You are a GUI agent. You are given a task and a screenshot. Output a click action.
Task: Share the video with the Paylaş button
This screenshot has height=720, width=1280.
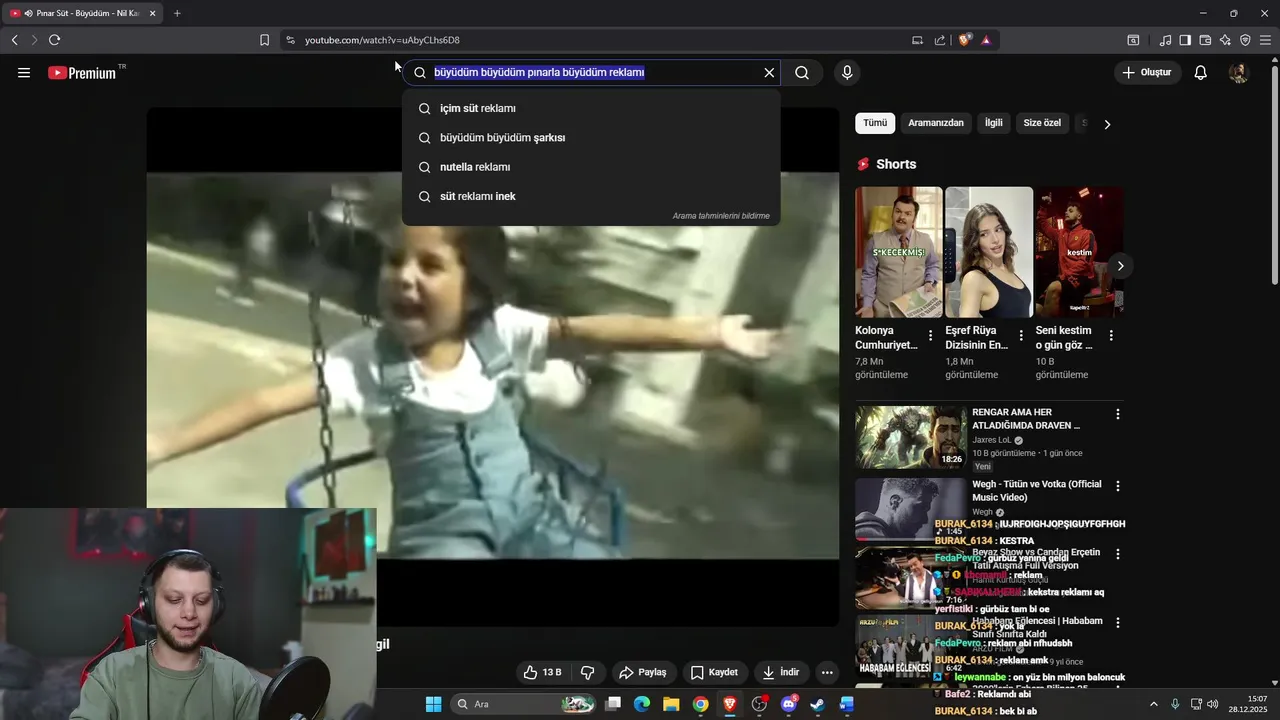(x=643, y=673)
